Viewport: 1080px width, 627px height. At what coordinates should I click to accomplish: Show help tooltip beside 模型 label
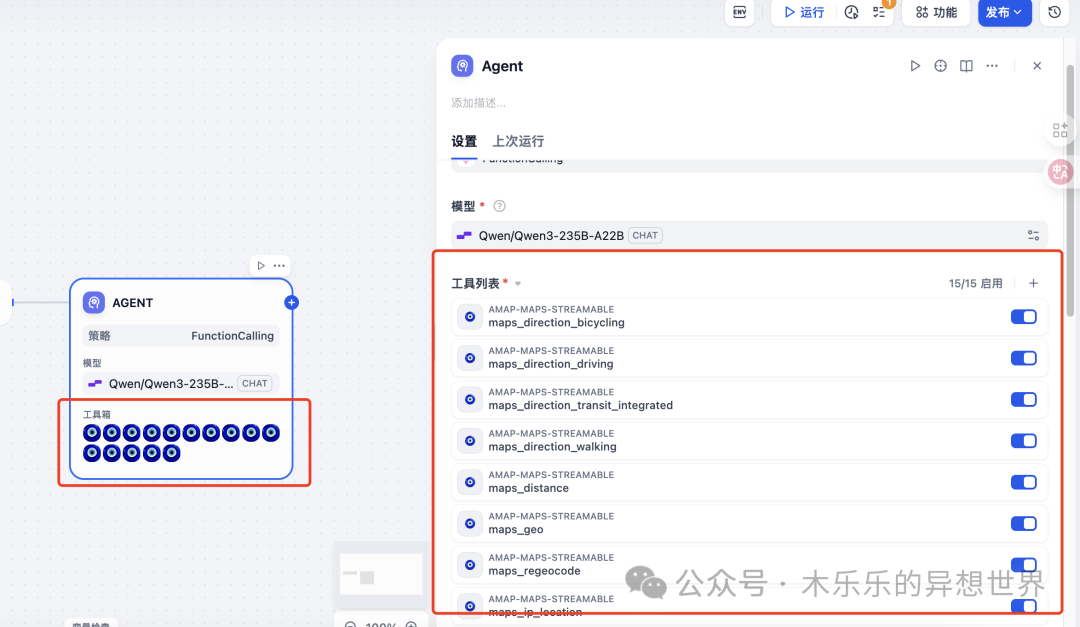pyautogui.click(x=499, y=206)
